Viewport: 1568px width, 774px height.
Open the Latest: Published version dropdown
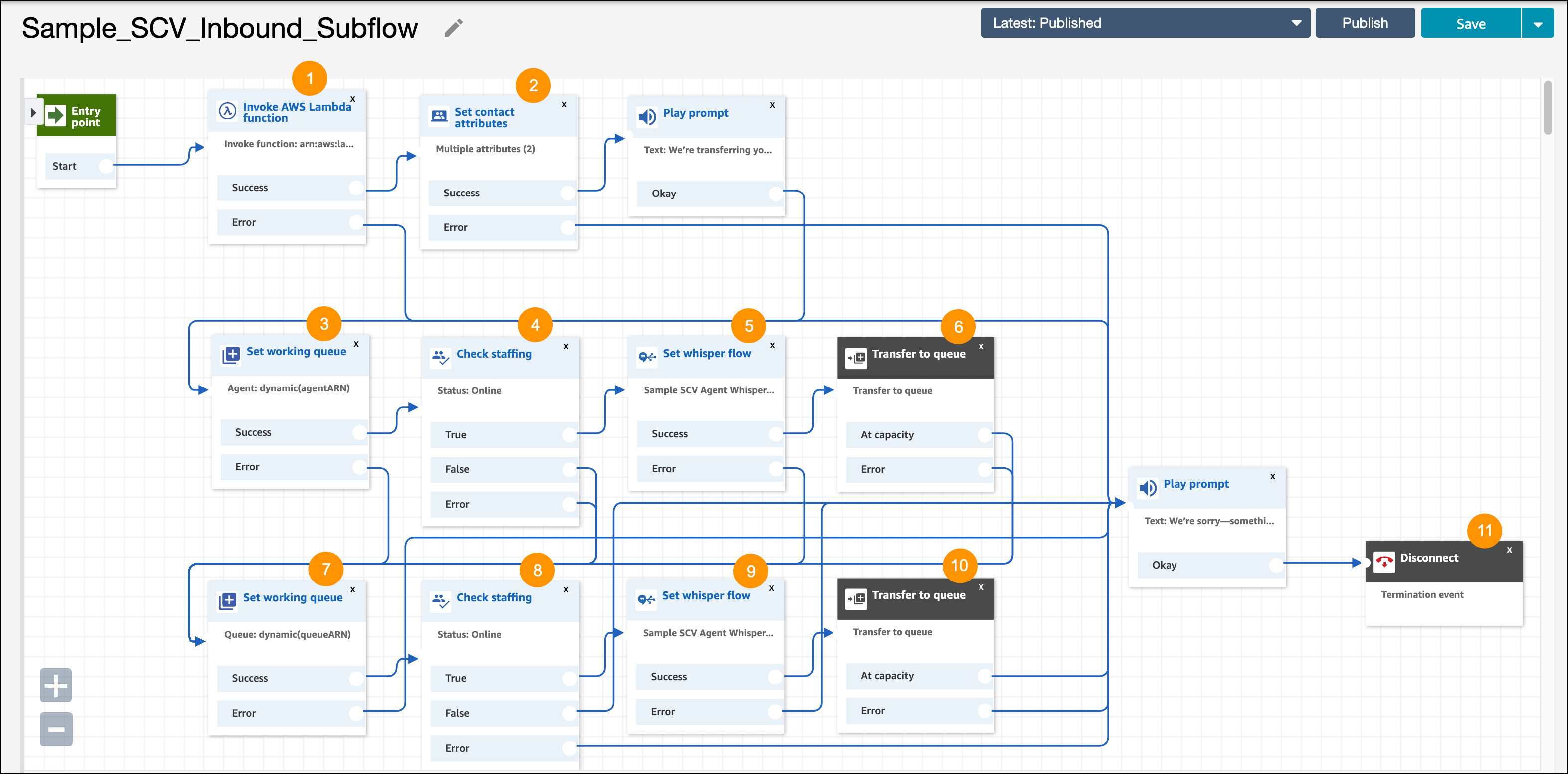tap(1145, 23)
